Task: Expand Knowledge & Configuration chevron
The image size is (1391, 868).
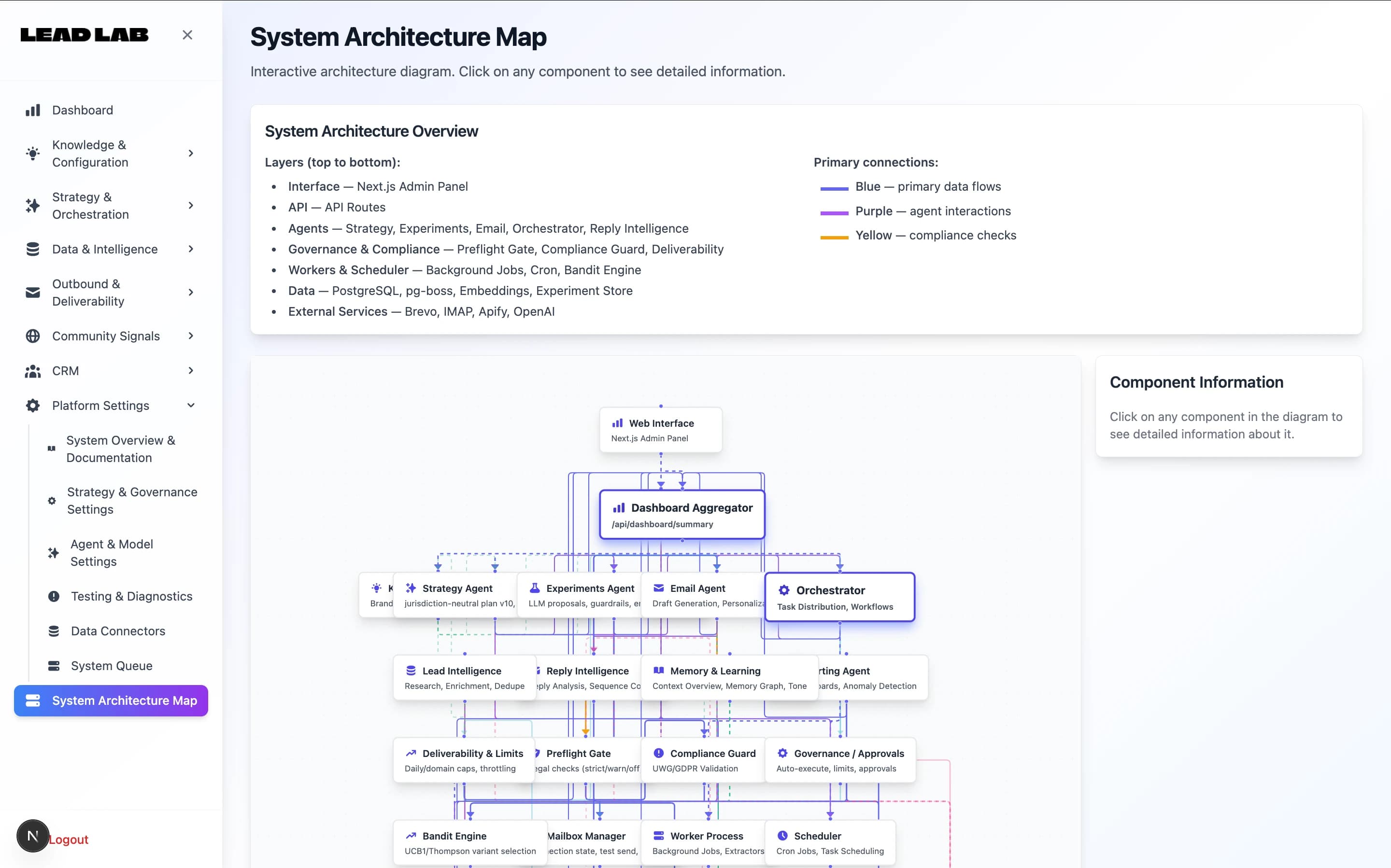Action: [x=191, y=154]
